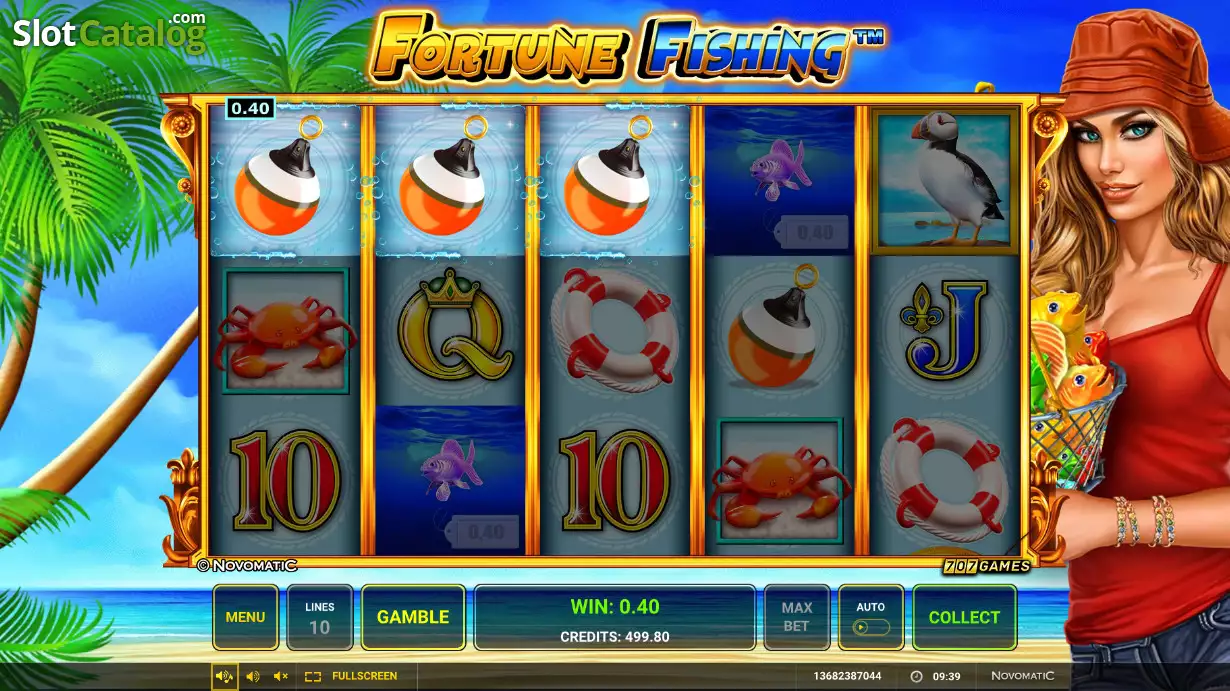Click the WIN and CREDITS display panel
This screenshot has height=691, width=1230.
point(615,617)
